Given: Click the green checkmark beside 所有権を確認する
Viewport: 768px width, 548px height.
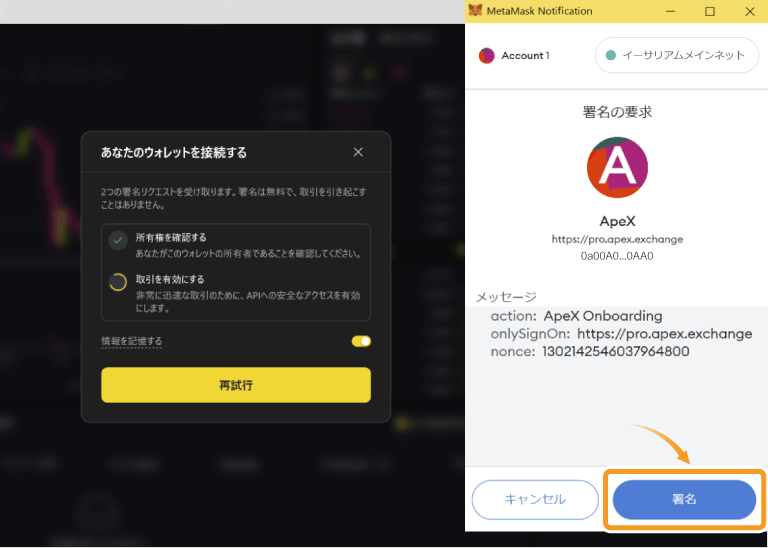Looking at the screenshot, I should click(118, 240).
